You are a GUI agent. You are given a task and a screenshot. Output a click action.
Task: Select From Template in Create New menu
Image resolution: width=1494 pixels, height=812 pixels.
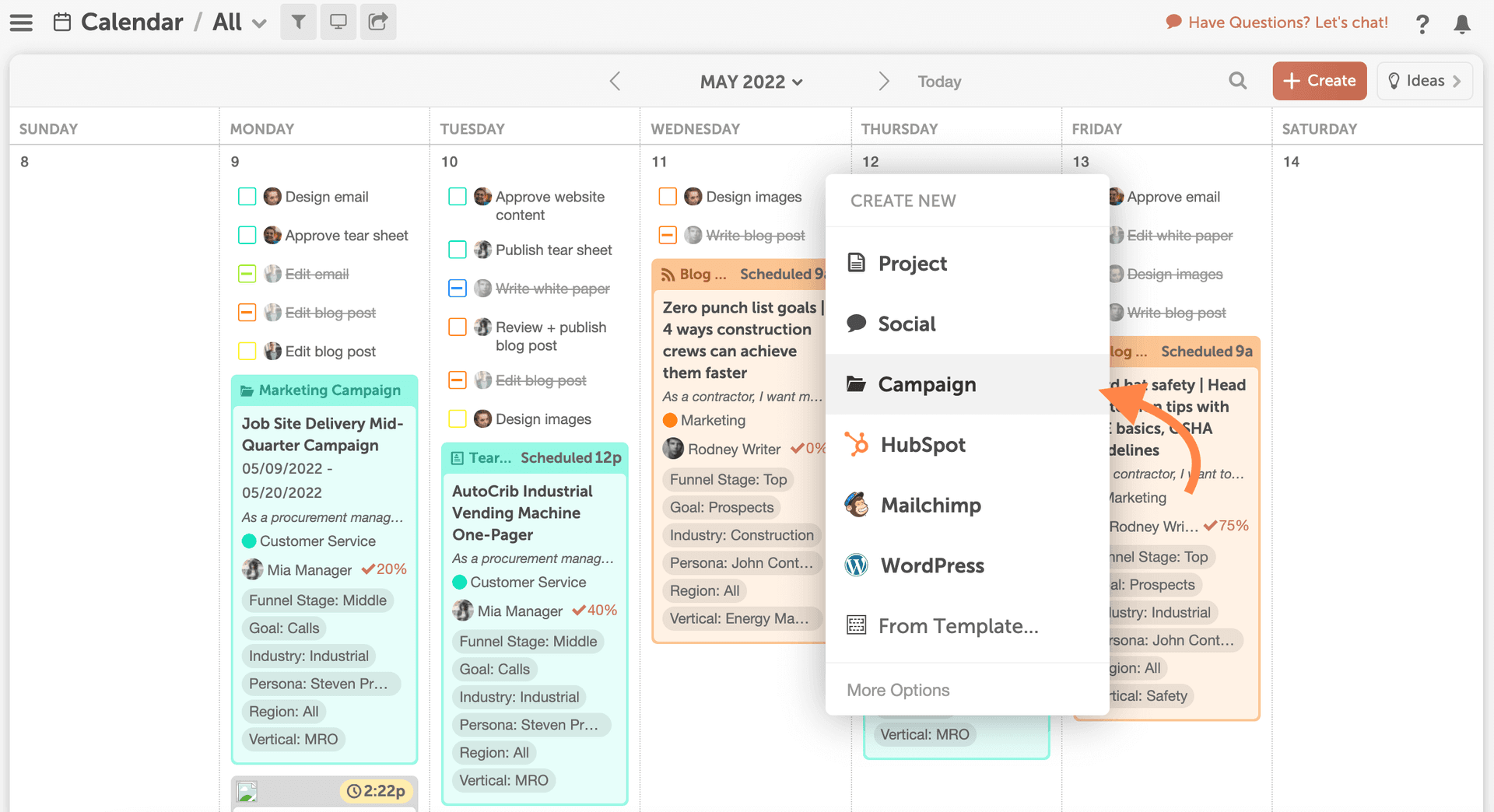(x=958, y=626)
